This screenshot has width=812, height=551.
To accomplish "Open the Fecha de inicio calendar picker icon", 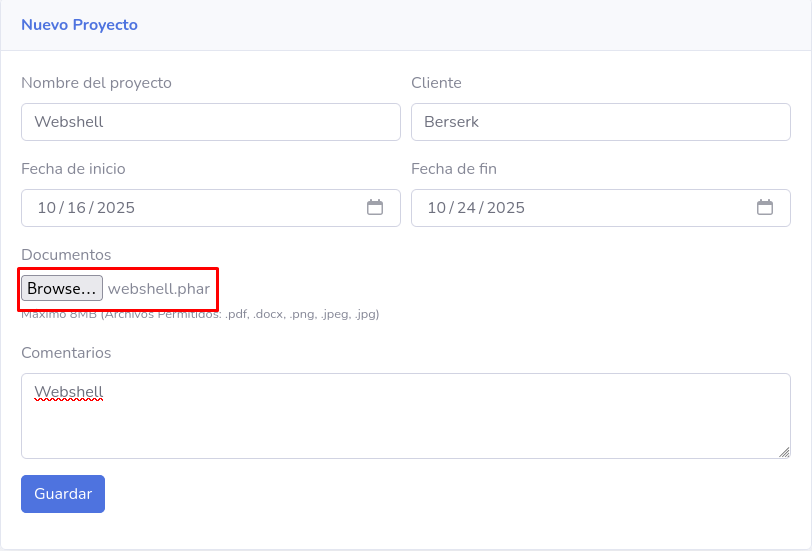I will click(375, 208).
